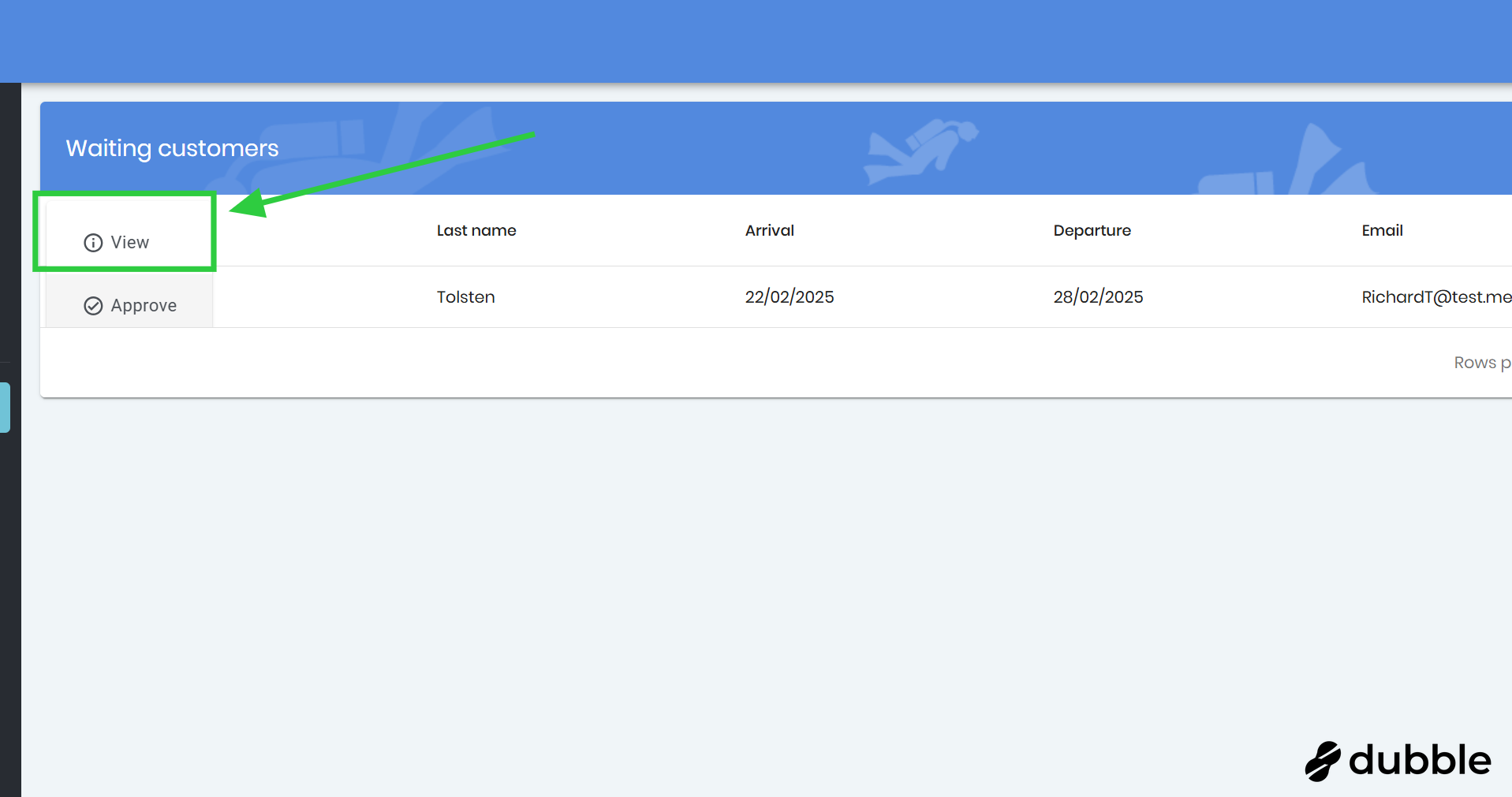Click the blue top application bar

pyautogui.click(x=756, y=41)
